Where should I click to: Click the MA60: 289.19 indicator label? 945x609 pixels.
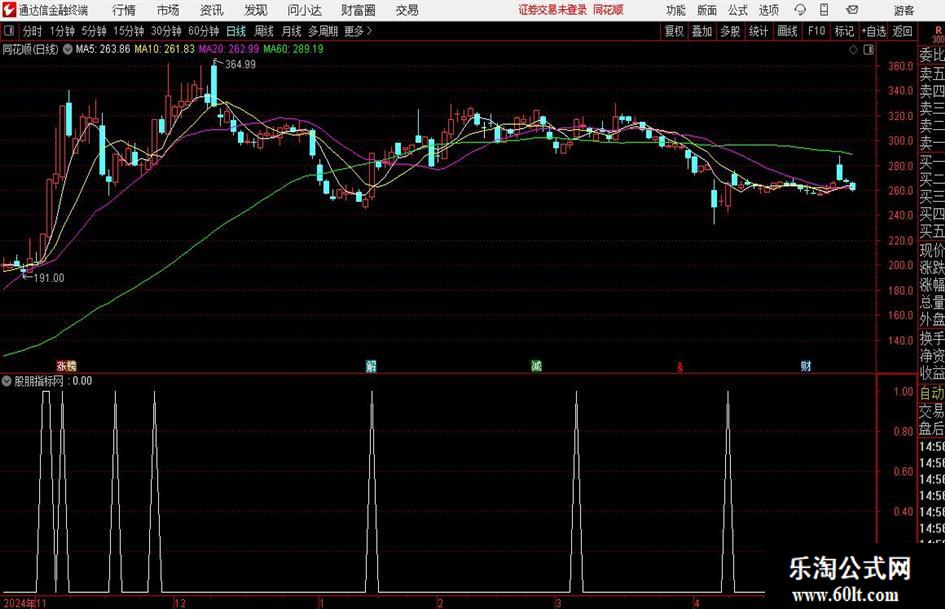click(294, 49)
